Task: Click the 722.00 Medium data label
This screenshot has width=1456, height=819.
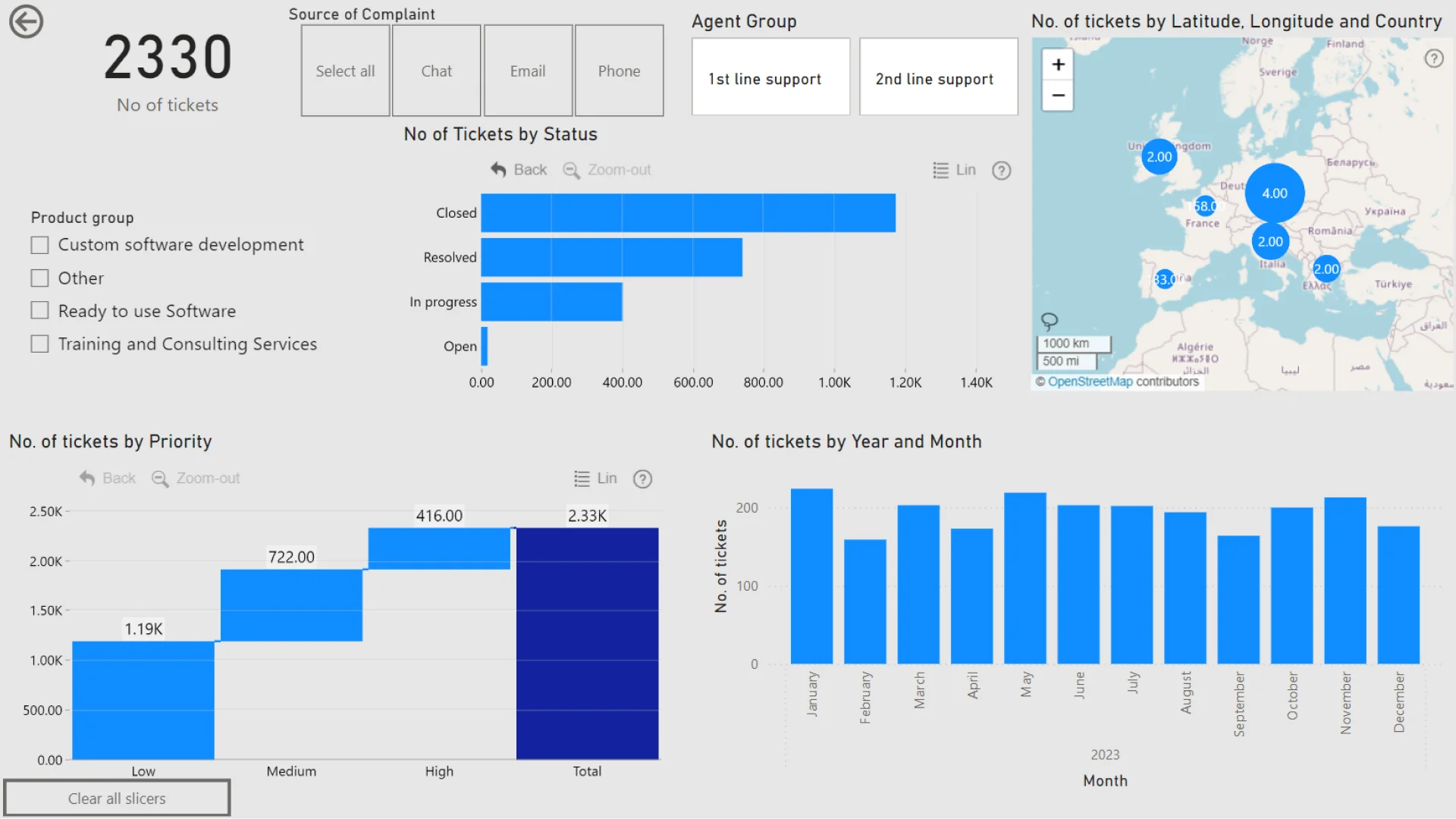Action: 291,557
